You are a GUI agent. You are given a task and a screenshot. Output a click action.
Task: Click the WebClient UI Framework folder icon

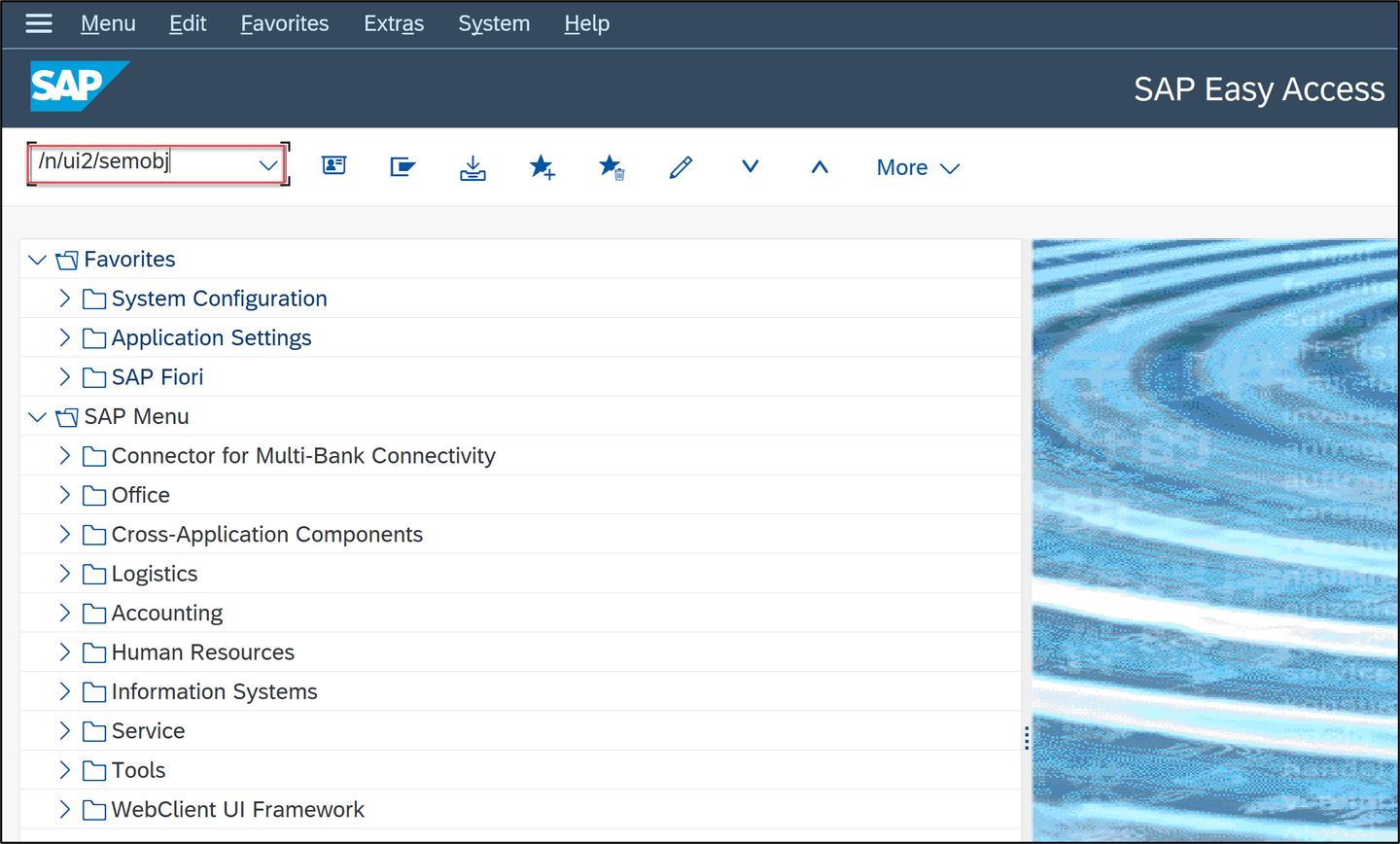(94, 810)
